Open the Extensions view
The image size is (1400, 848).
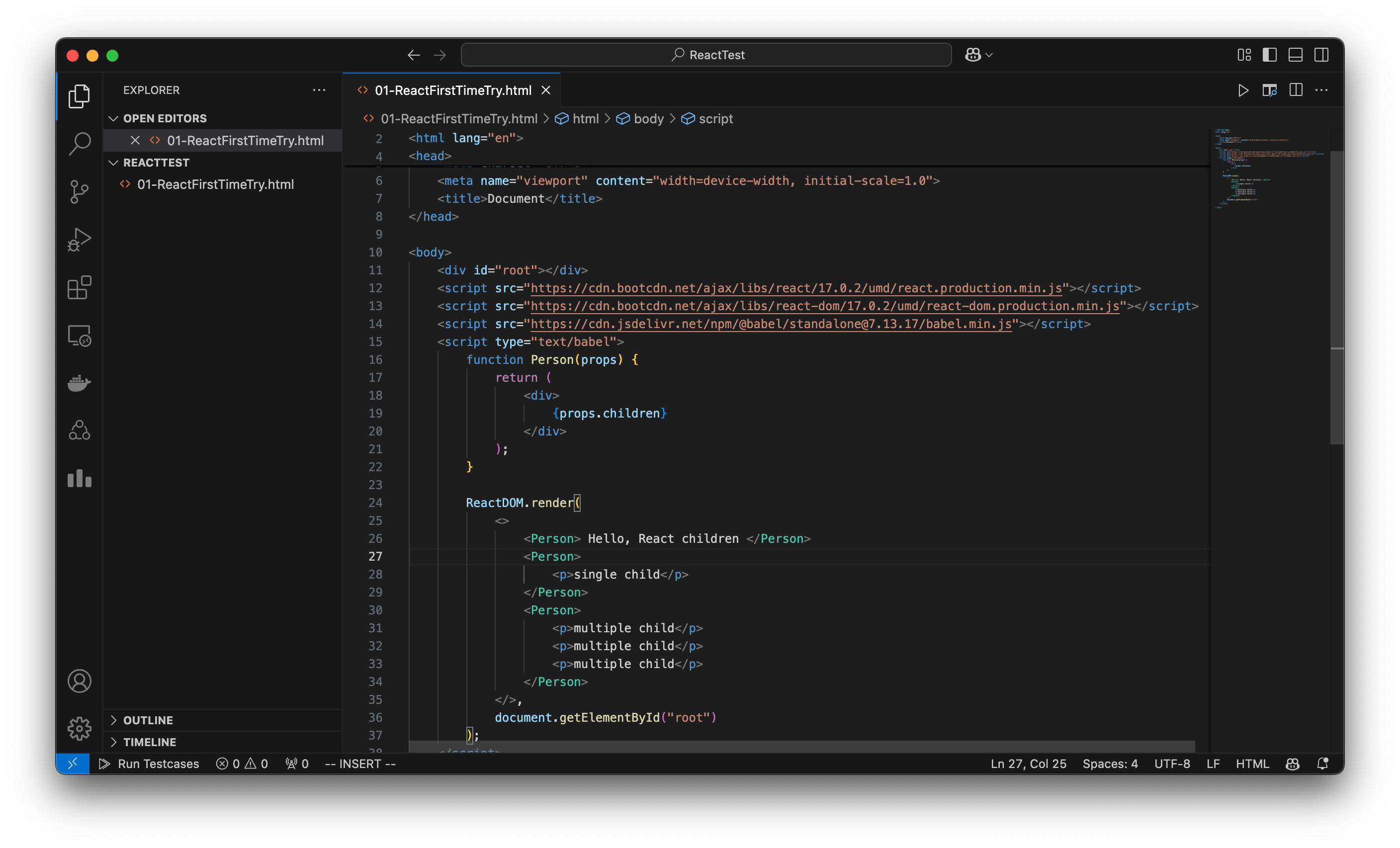tap(79, 287)
